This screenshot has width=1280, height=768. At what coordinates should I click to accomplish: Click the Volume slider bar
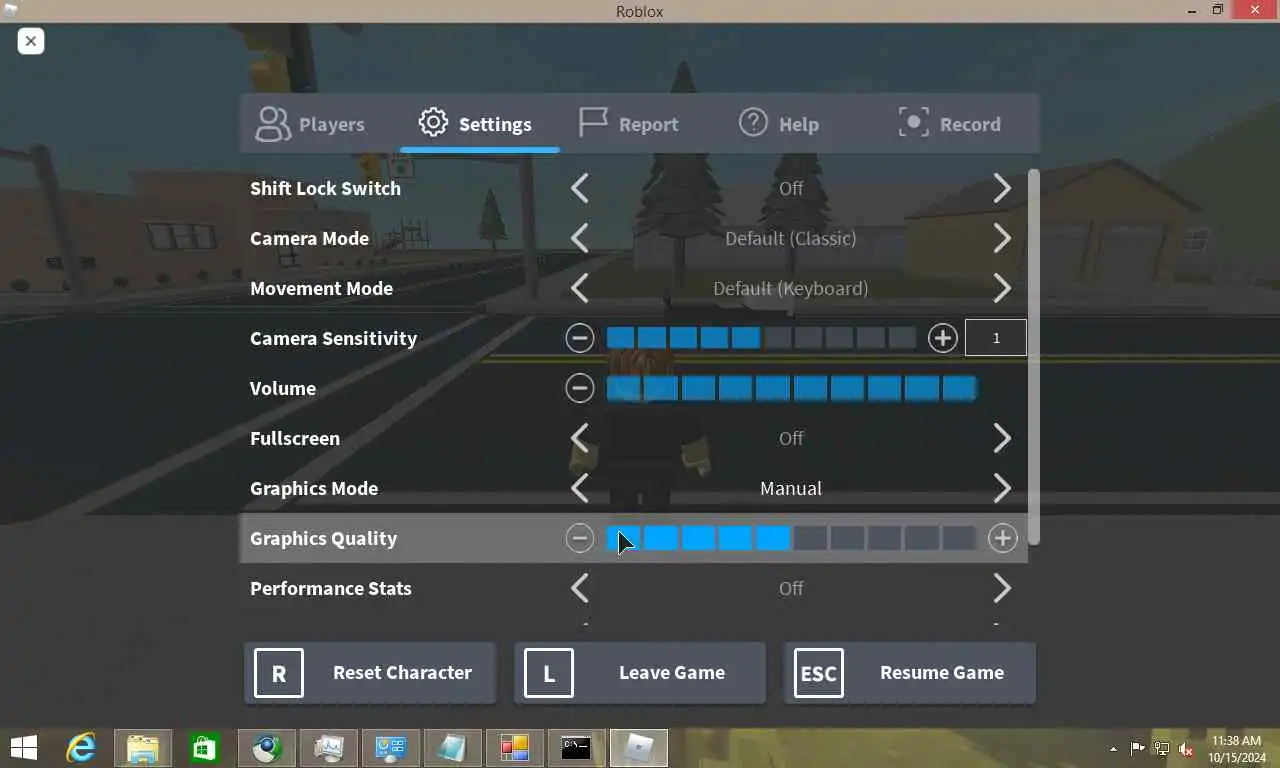point(791,388)
